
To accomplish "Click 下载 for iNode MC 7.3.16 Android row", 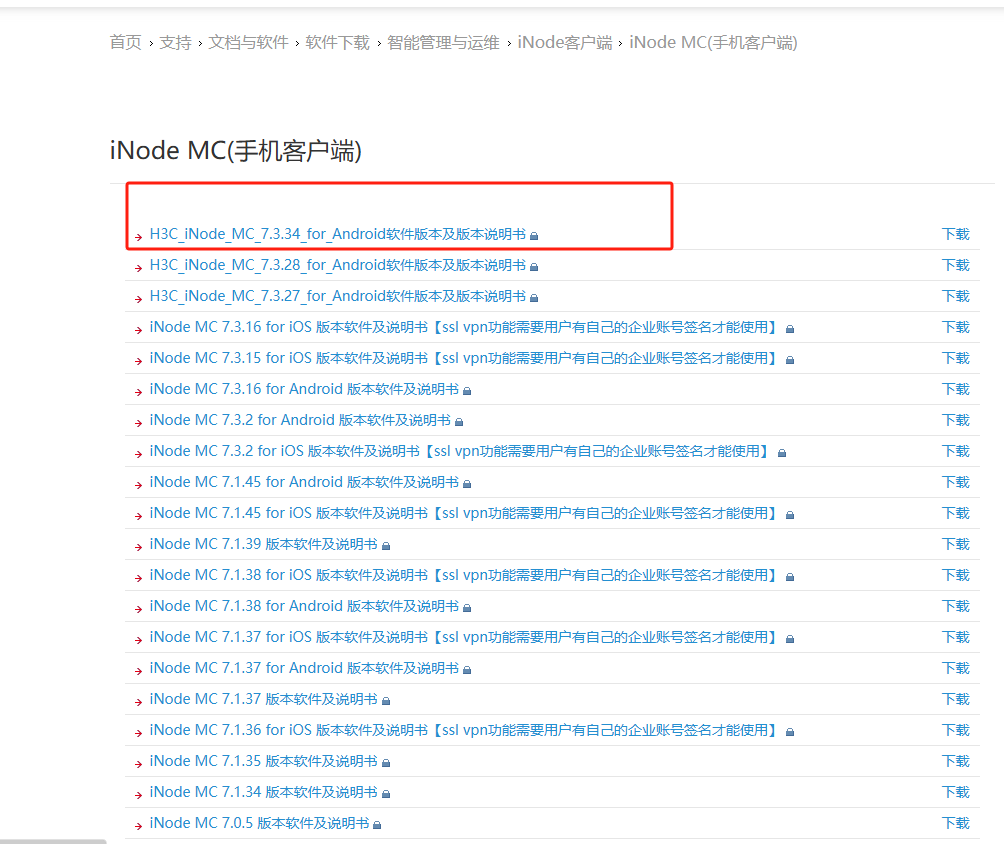I will 956,389.
